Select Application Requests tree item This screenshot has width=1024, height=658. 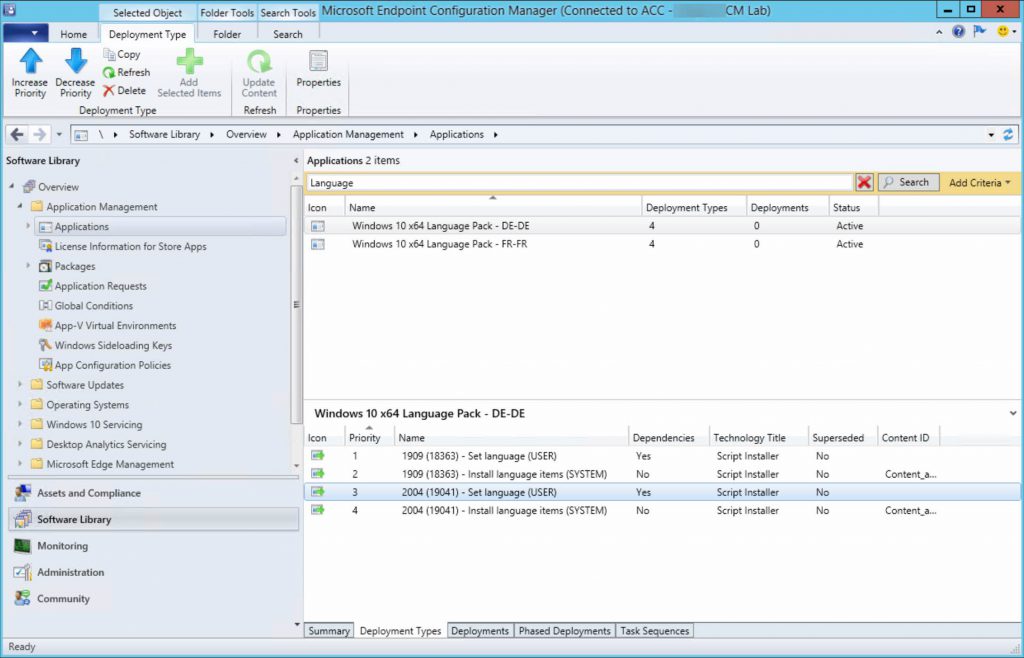click(100, 286)
